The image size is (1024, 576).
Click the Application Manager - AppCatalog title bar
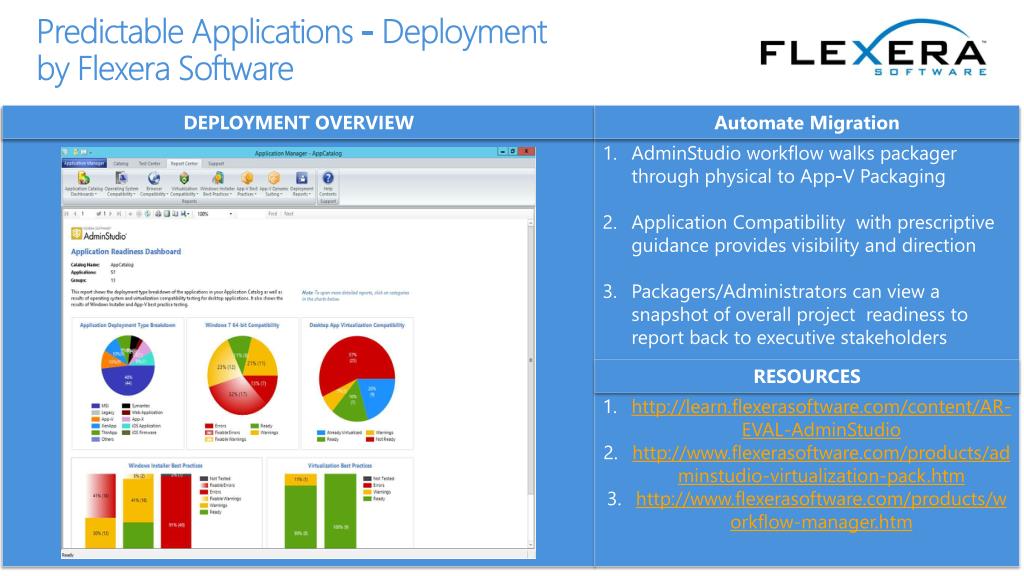click(298, 153)
